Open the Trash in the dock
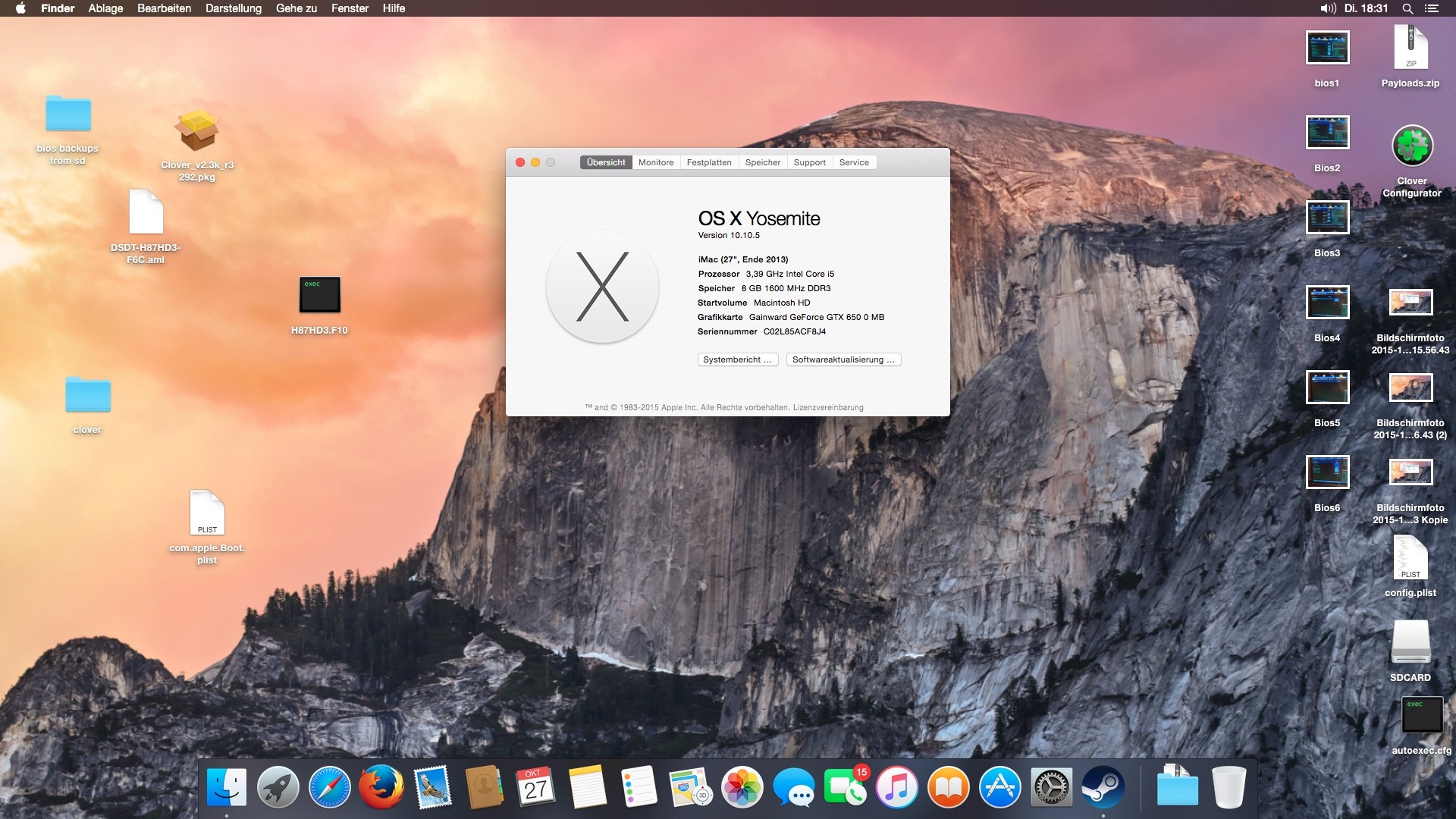This screenshot has width=1456, height=819. pyautogui.click(x=1228, y=786)
